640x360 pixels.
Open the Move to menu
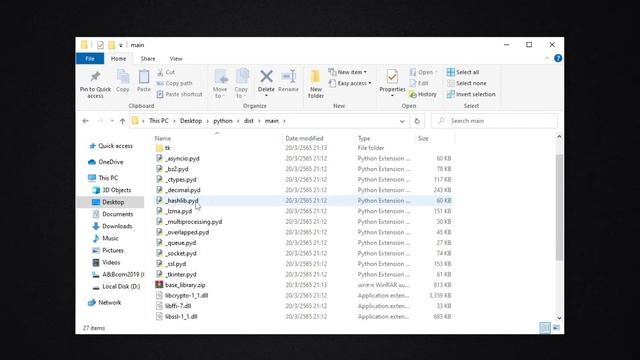(x=220, y=84)
